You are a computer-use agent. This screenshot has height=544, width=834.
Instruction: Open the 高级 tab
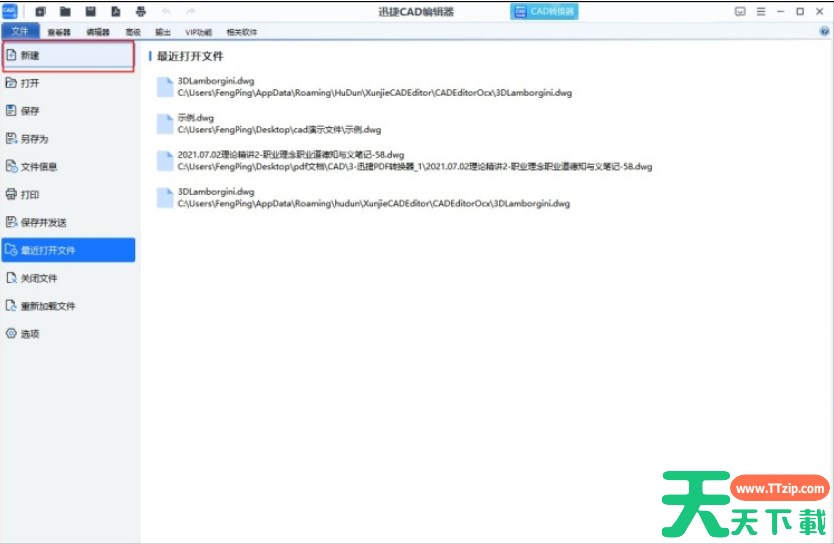coord(133,32)
